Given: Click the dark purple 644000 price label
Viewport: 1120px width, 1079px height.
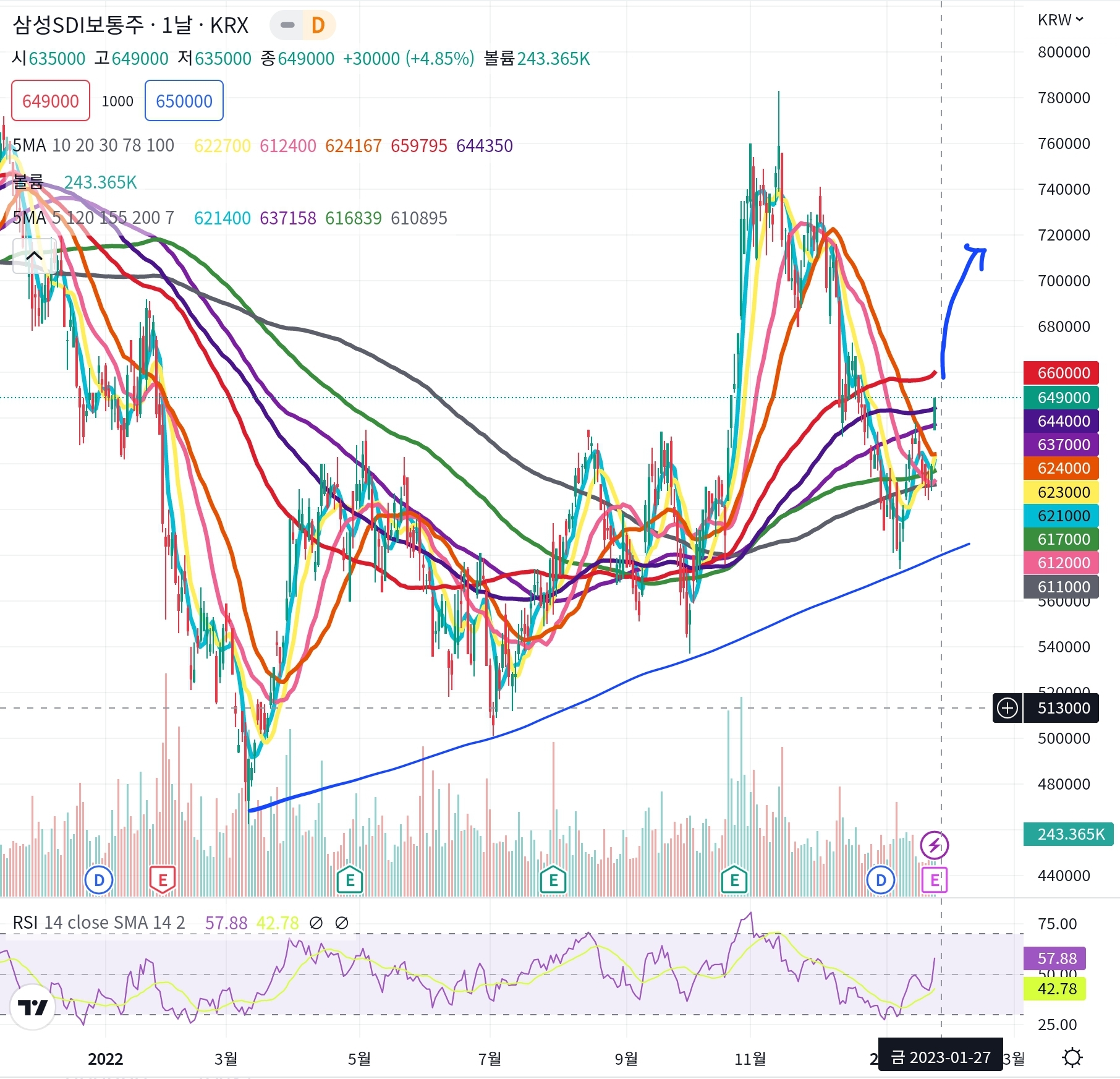Looking at the screenshot, I should pos(1061,421).
